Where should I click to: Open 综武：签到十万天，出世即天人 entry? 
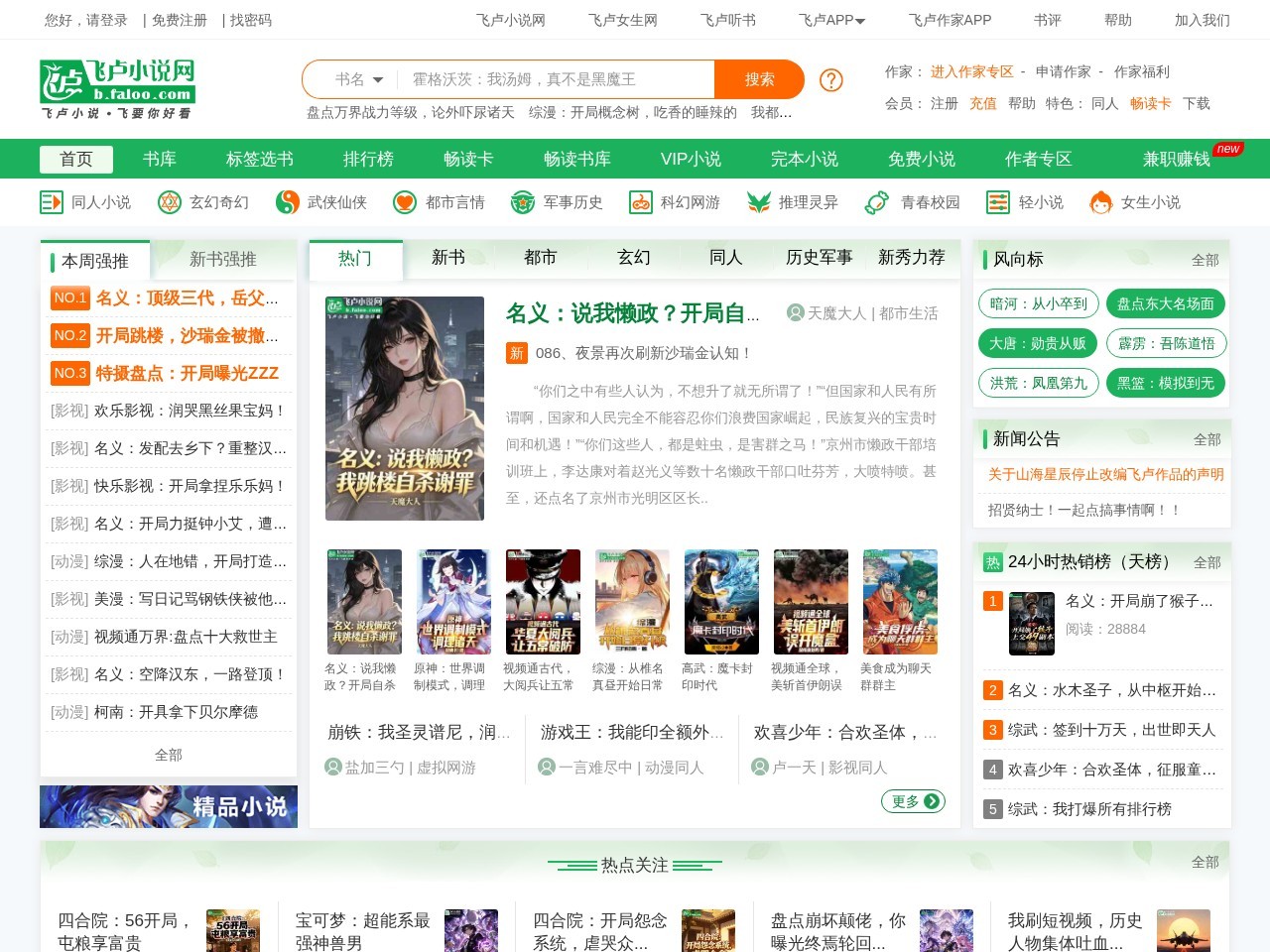[x=1111, y=730]
